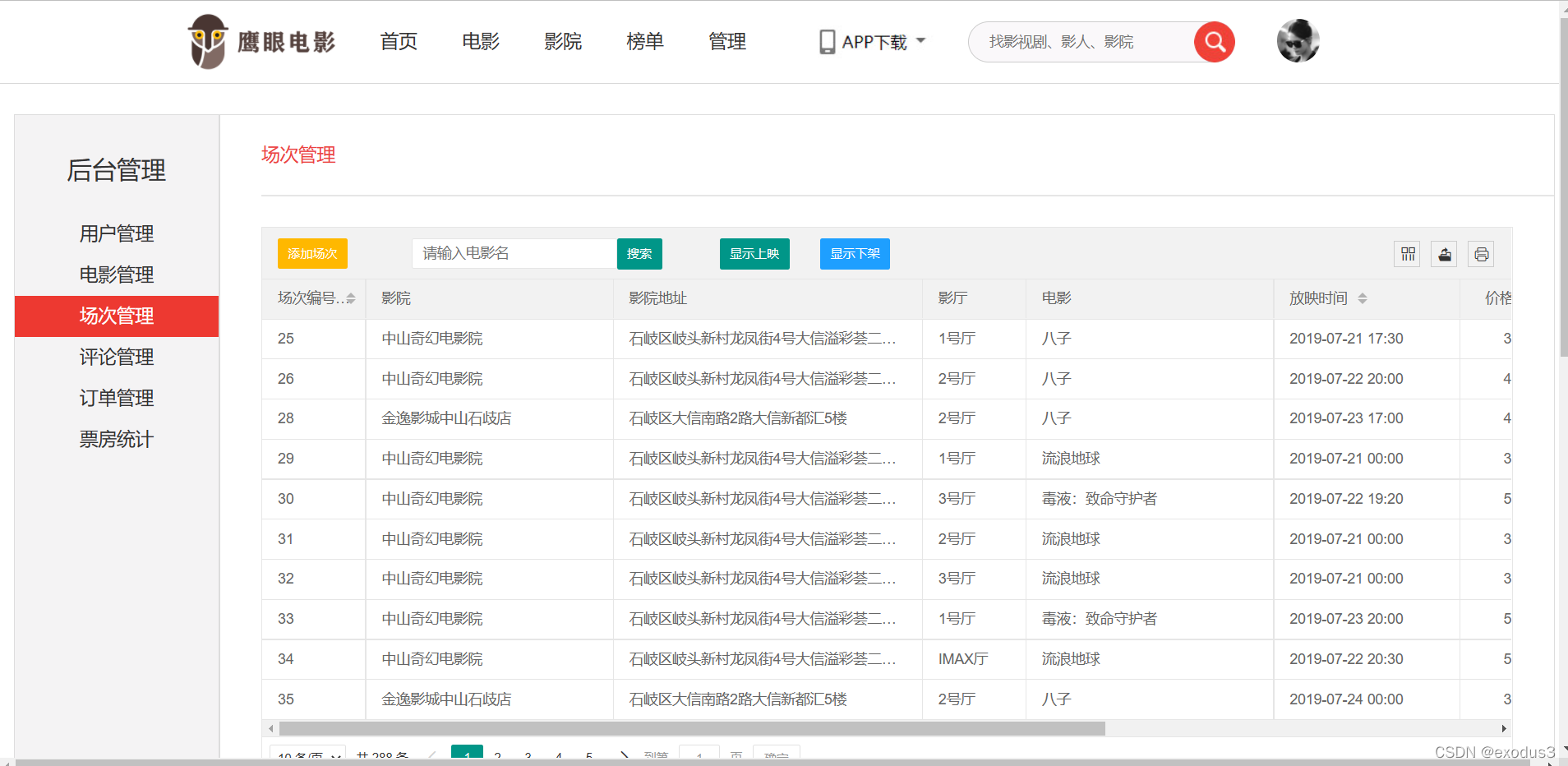
Task: Click the table export icon
Action: pos(1445,254)
